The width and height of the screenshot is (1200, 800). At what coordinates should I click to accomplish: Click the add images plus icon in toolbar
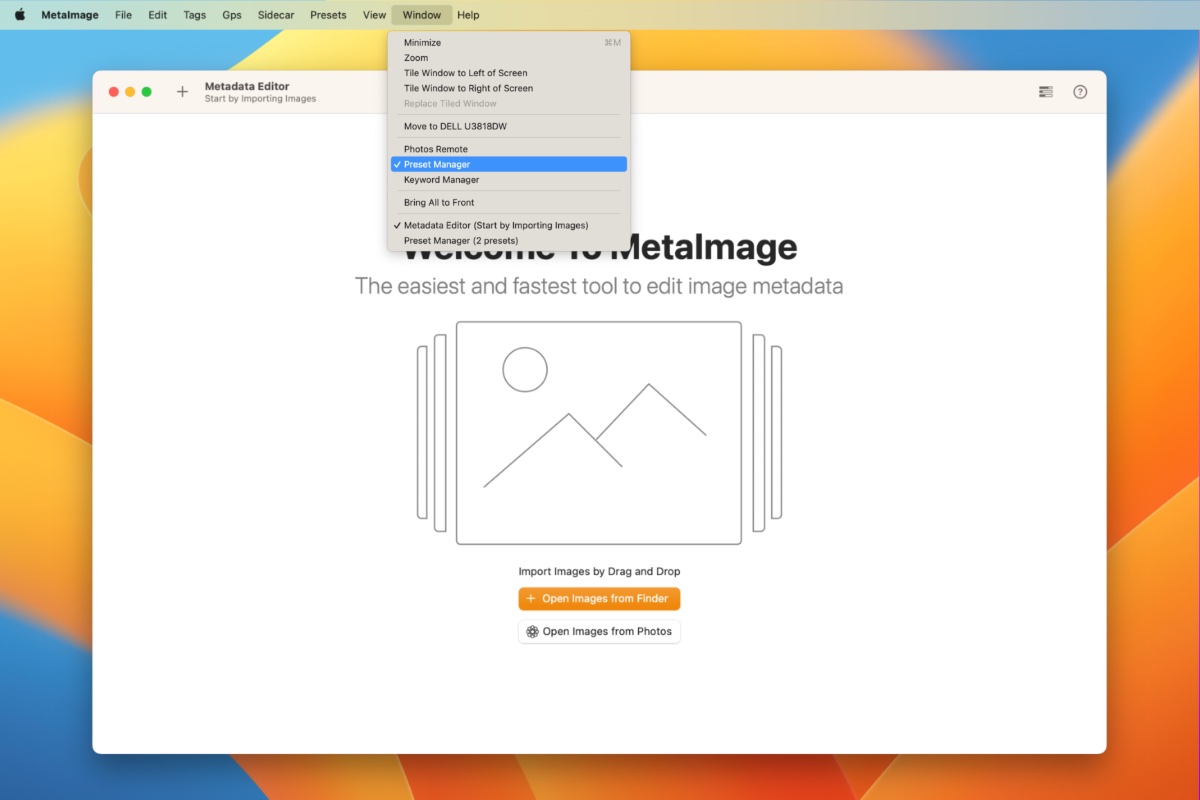[x=182, y=92]
